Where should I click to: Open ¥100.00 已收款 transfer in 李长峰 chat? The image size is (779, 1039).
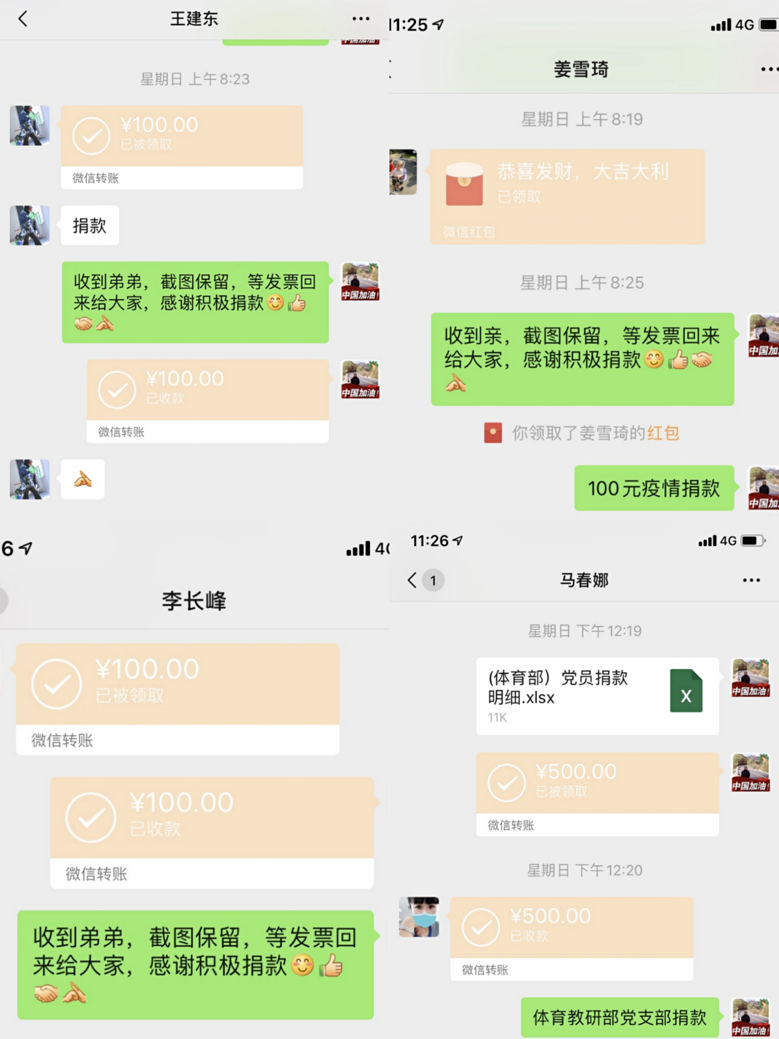pyautogui.click(x=212, y=833)
